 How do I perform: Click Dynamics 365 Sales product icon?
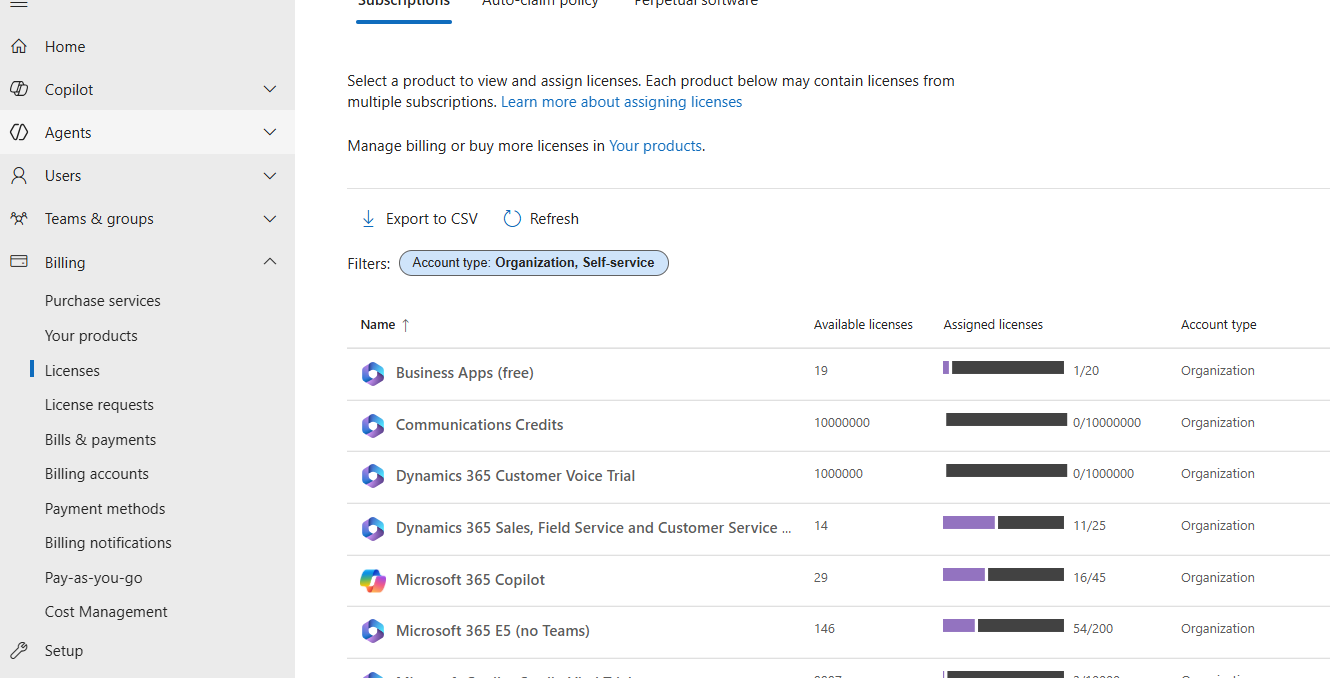pos(373,528)
